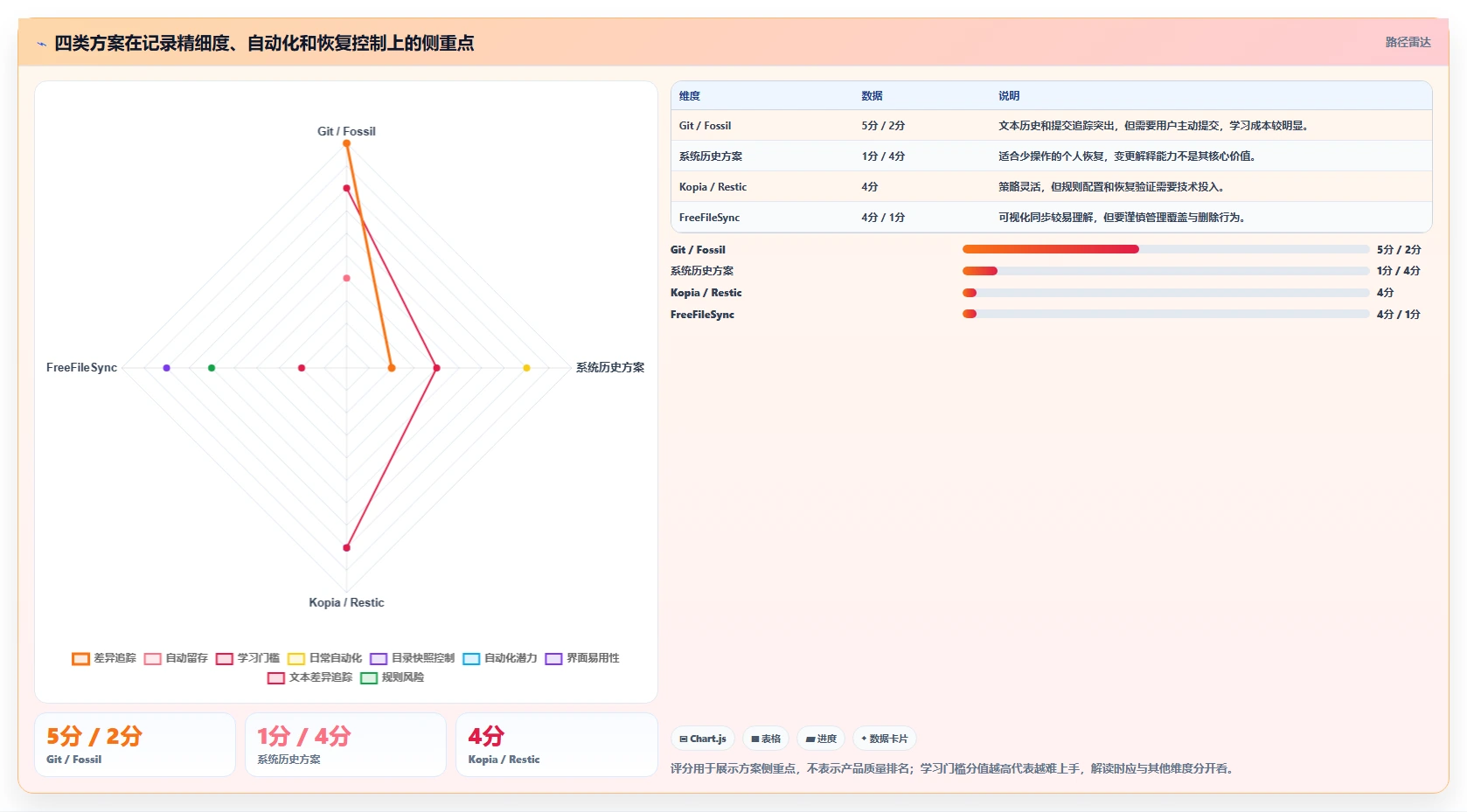Click description starting 策略灵活
Screen dimensions: 1467x812
pos(1111,187)
